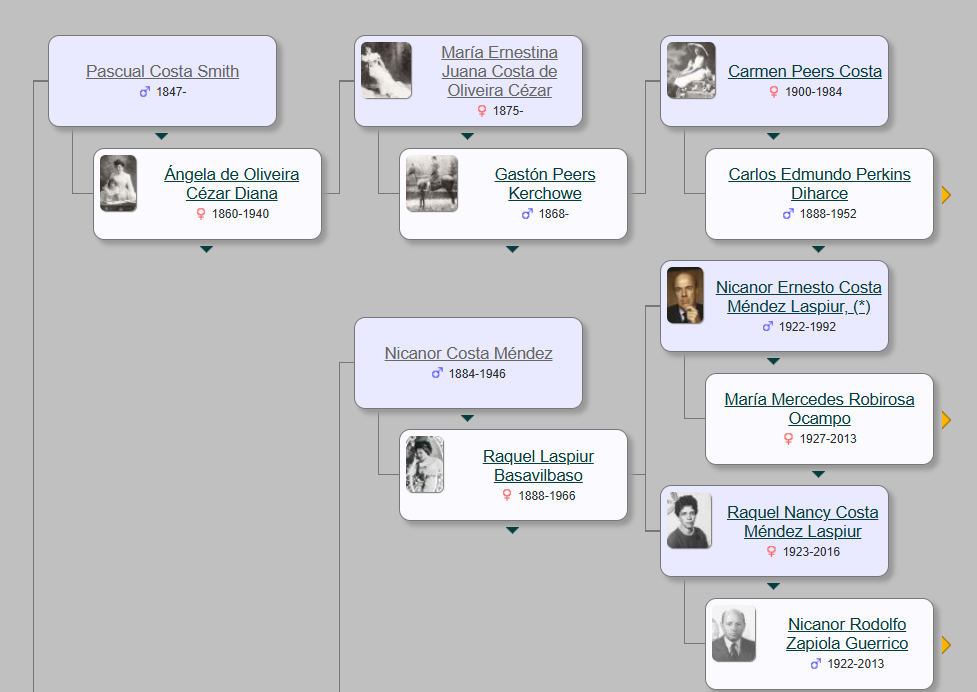Click Raquel Nancy Costa Méndez's photo
977x692 pixels.
click(x=689, y=521)
